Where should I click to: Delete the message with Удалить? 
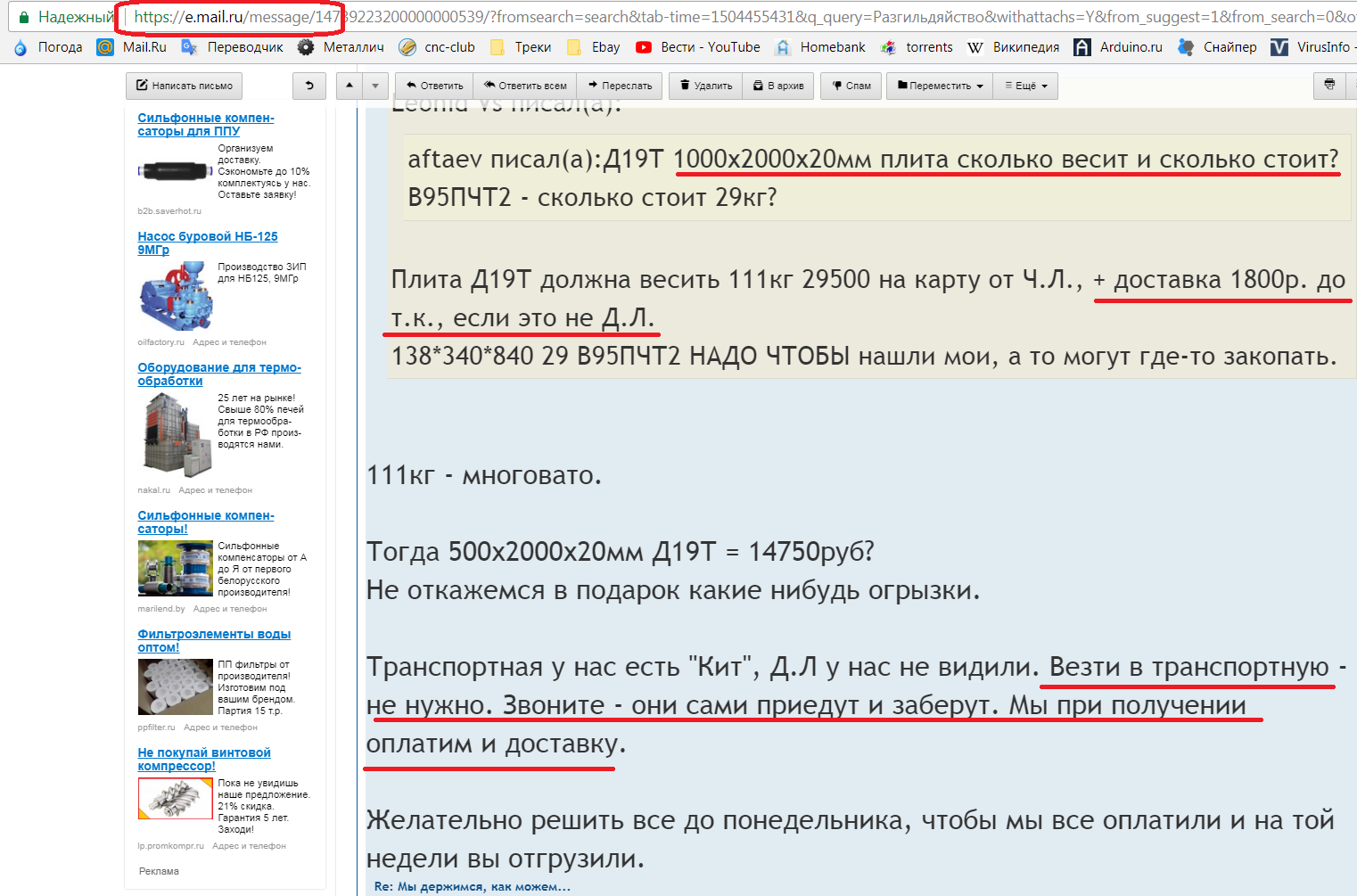706,86
